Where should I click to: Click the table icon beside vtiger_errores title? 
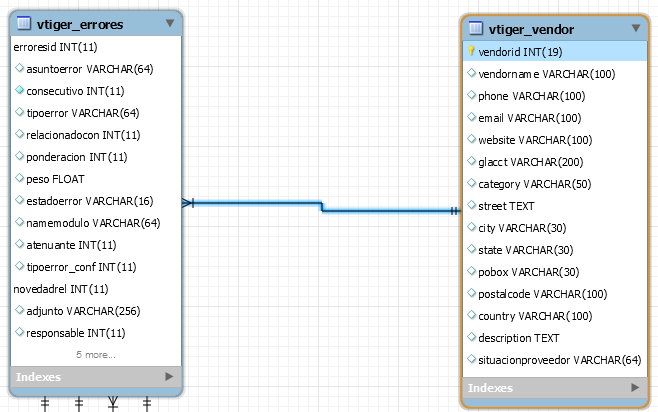click(x=24, y=23)
